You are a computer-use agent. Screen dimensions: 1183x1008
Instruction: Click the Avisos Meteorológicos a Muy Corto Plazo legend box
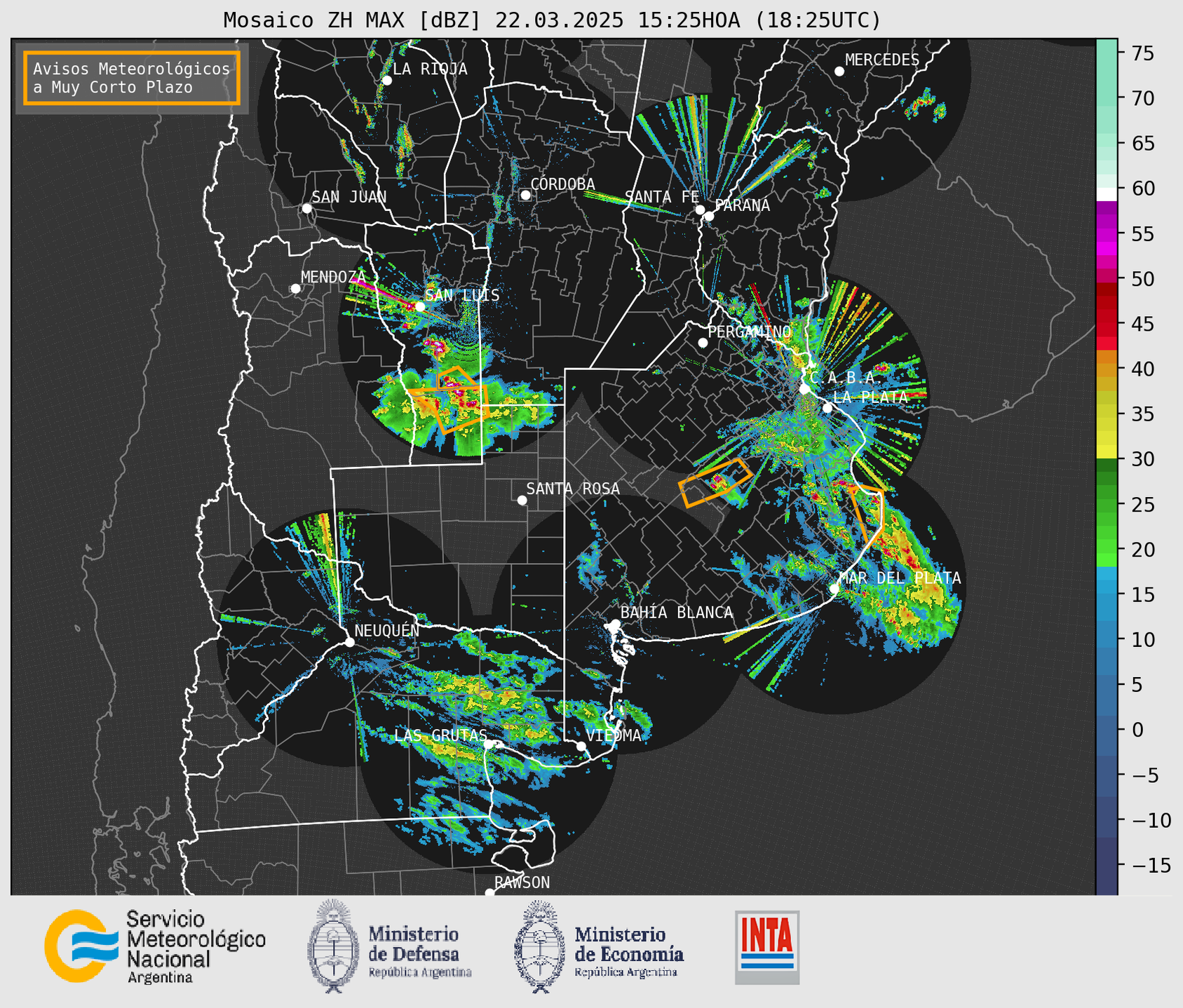point(132,78)
